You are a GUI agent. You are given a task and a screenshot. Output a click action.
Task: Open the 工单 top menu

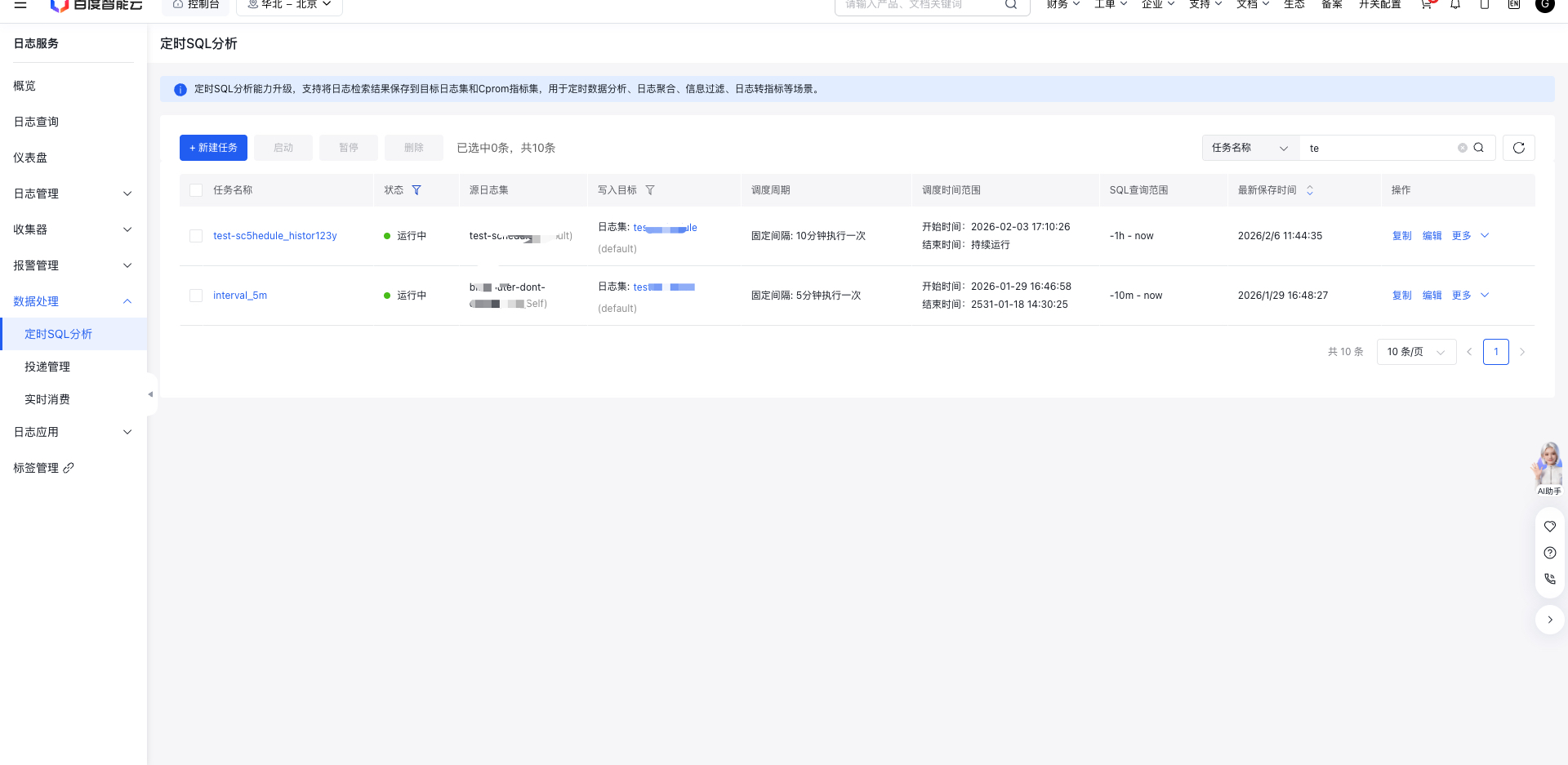[1111, 4]
